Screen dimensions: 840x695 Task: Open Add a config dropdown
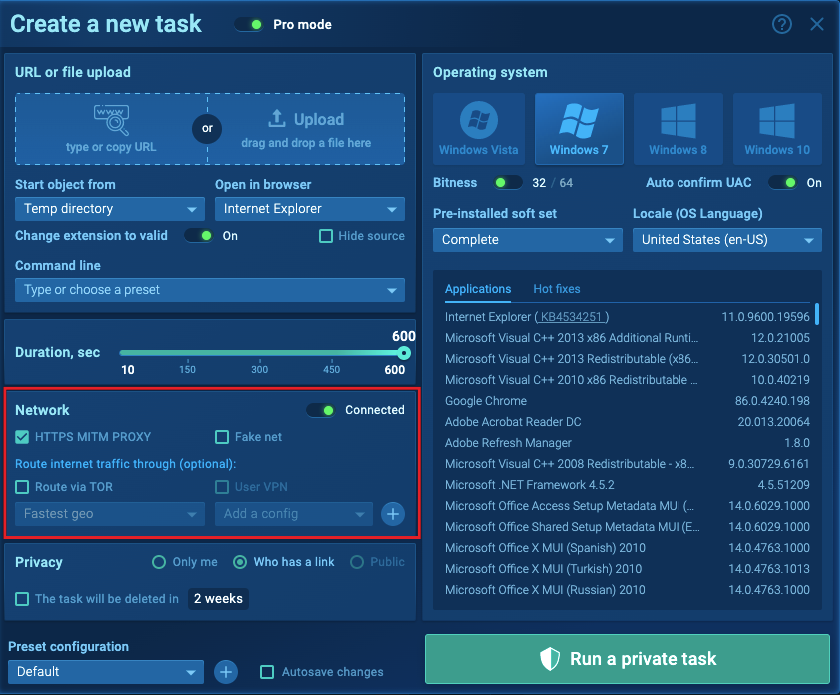coord(294,514)
